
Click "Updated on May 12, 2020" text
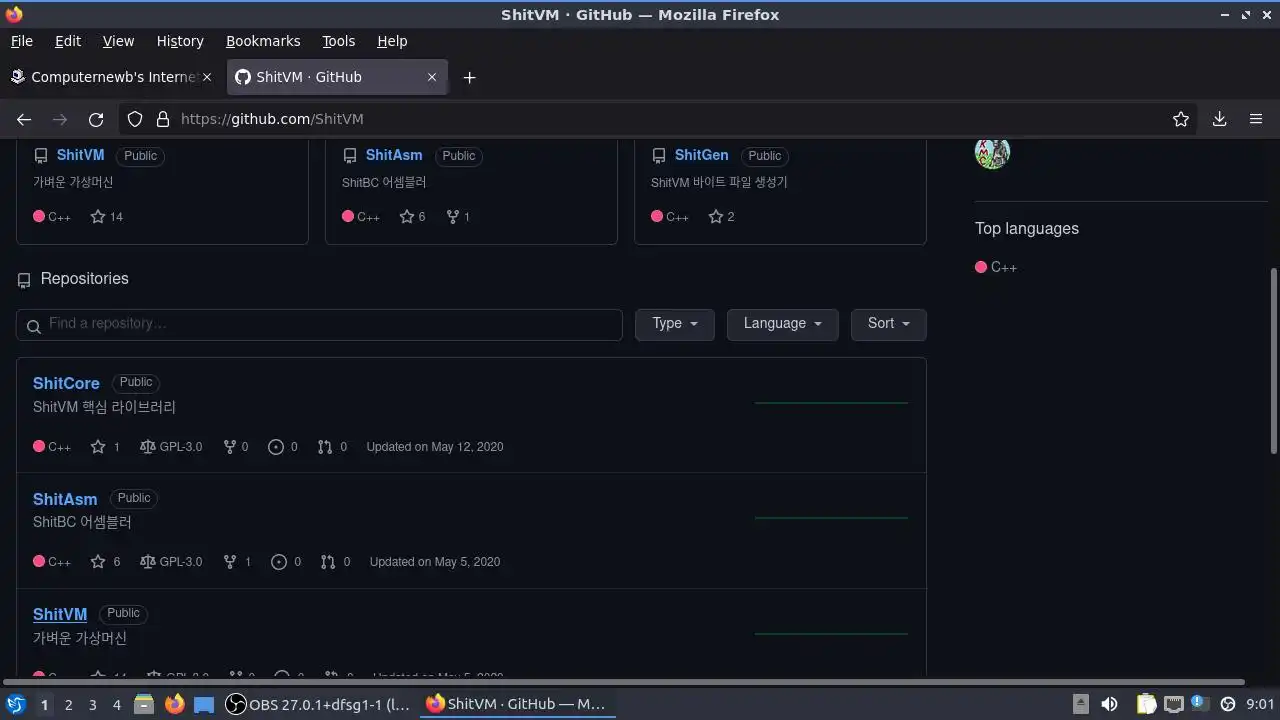click(x=435, y=447)
